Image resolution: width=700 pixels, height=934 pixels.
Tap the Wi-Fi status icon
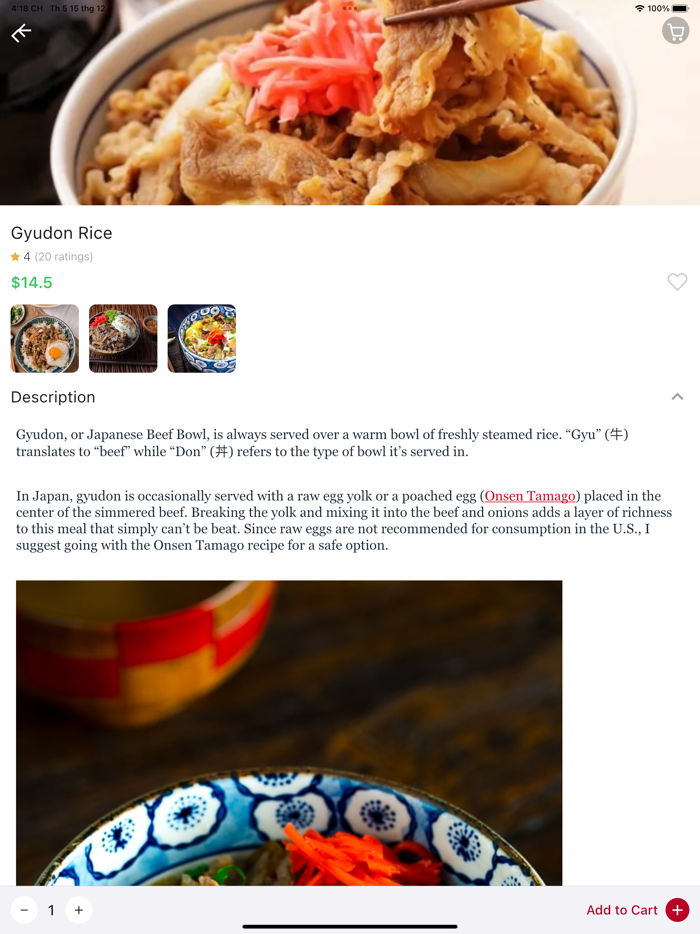[x=640, y=8]
